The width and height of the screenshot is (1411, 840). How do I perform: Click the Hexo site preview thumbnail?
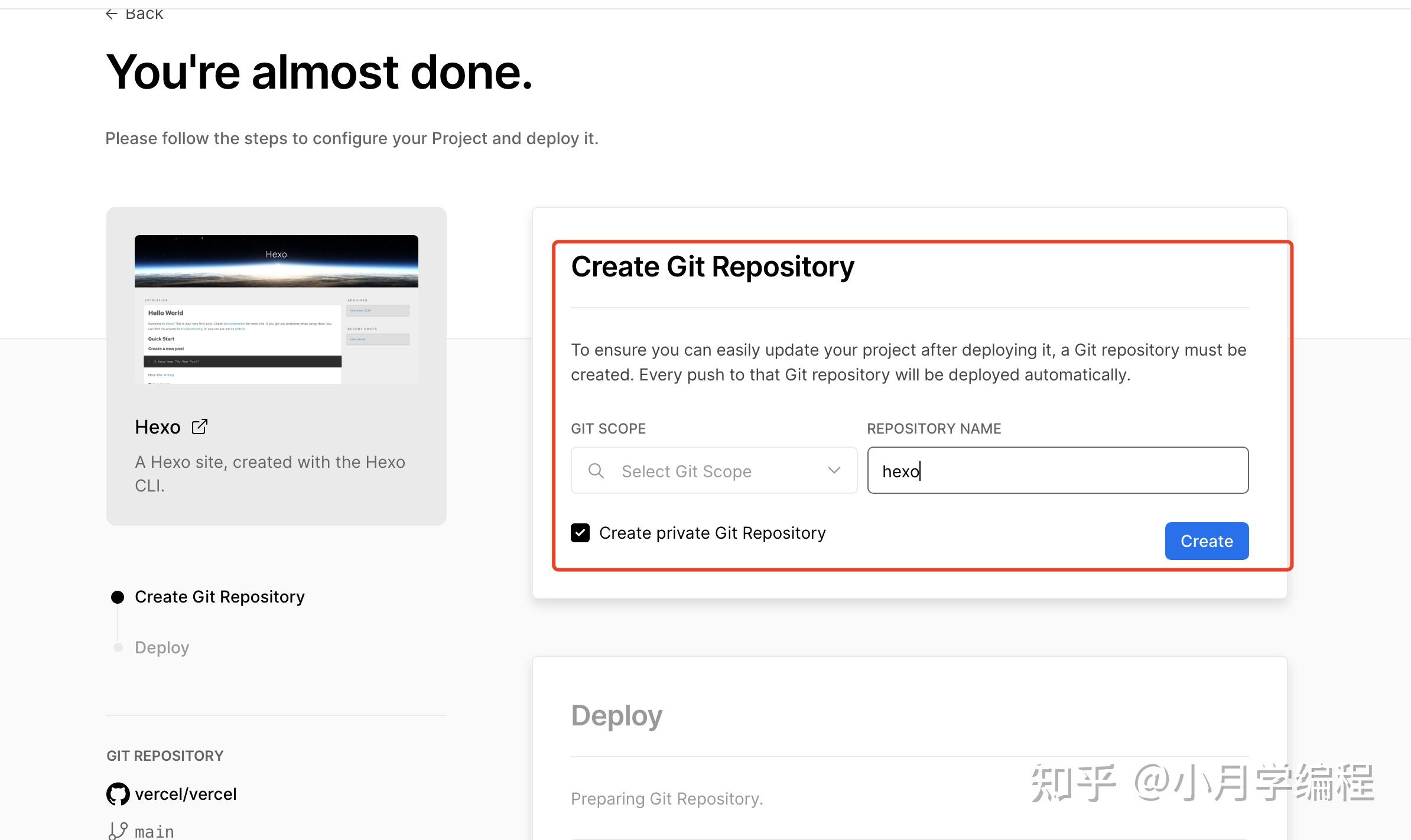pyautogui.click(x=276, y=309)
